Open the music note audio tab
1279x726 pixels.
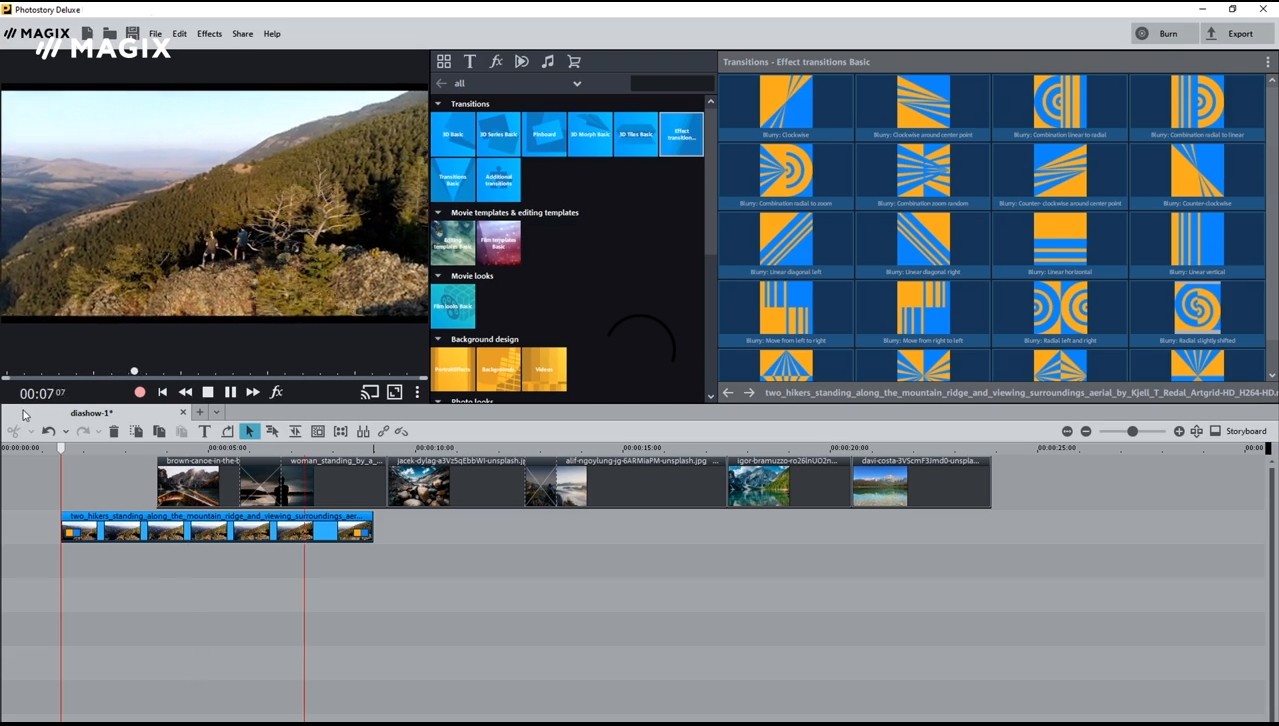[548, 62]
